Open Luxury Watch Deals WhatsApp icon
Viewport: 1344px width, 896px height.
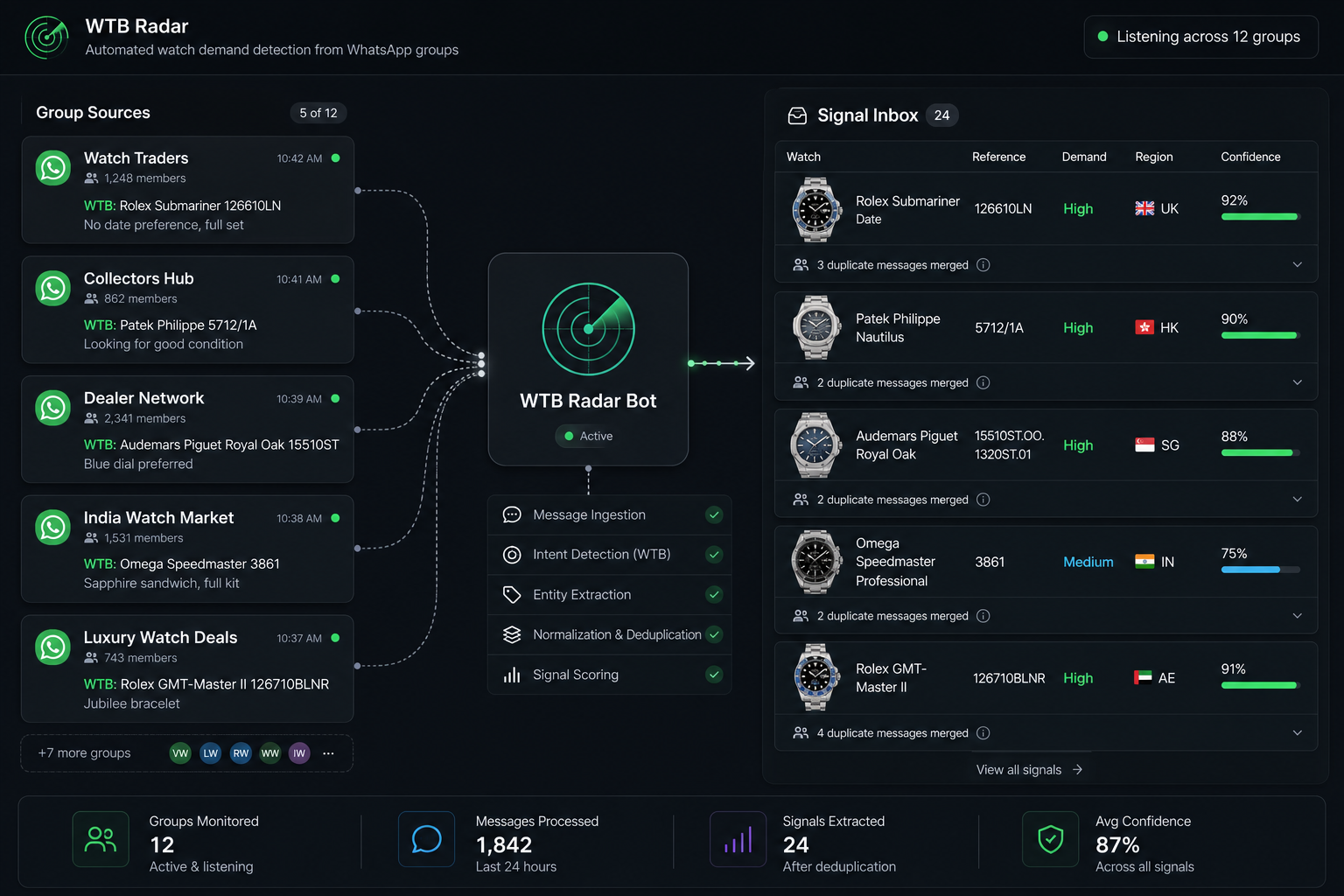point(53,647)
